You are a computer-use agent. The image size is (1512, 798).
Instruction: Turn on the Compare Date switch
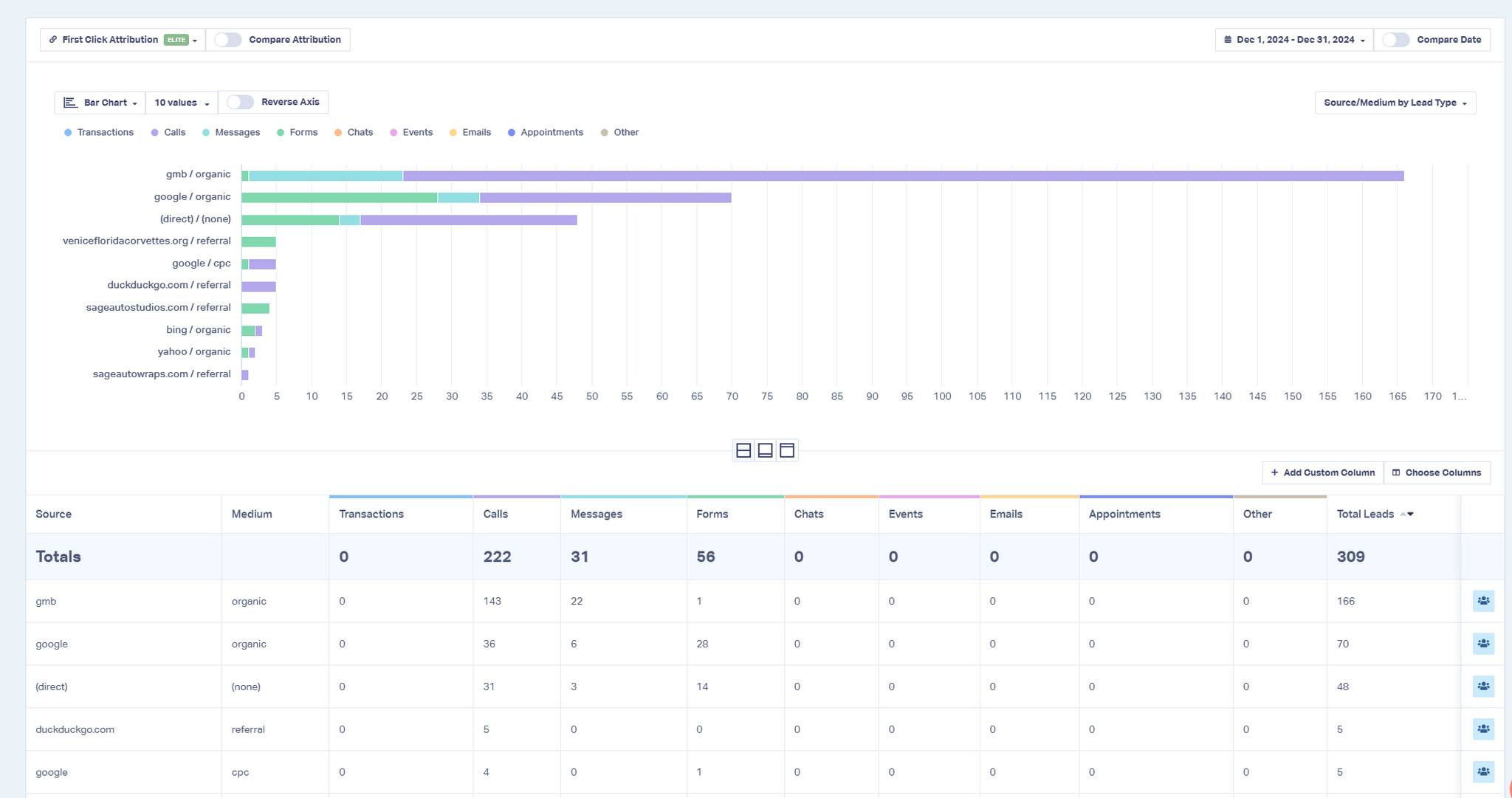(x=1396, y=40)
